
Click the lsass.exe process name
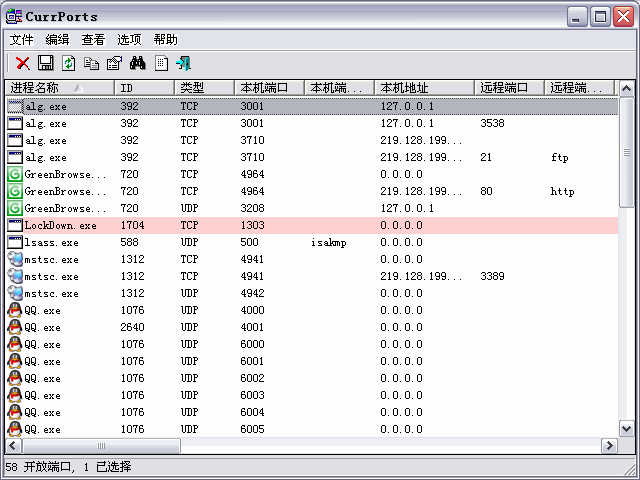coord(51,242)
